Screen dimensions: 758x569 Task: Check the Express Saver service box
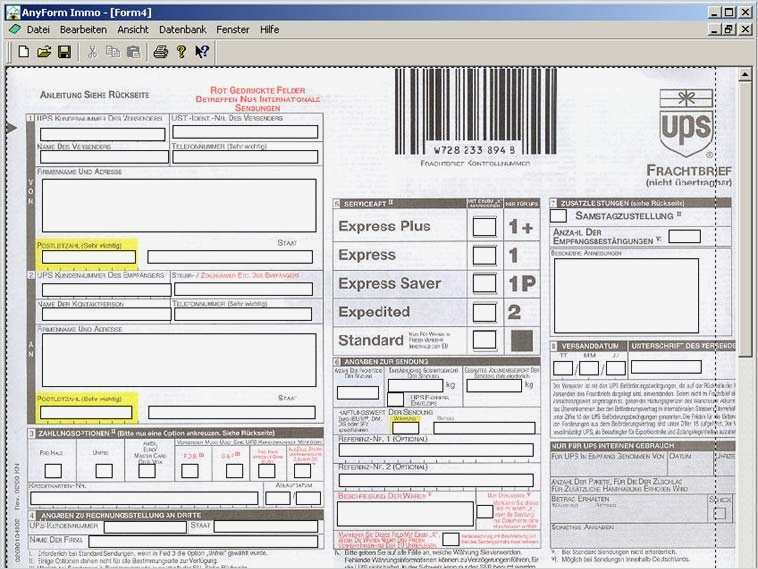pyautogui.click(x=484, y=283)
